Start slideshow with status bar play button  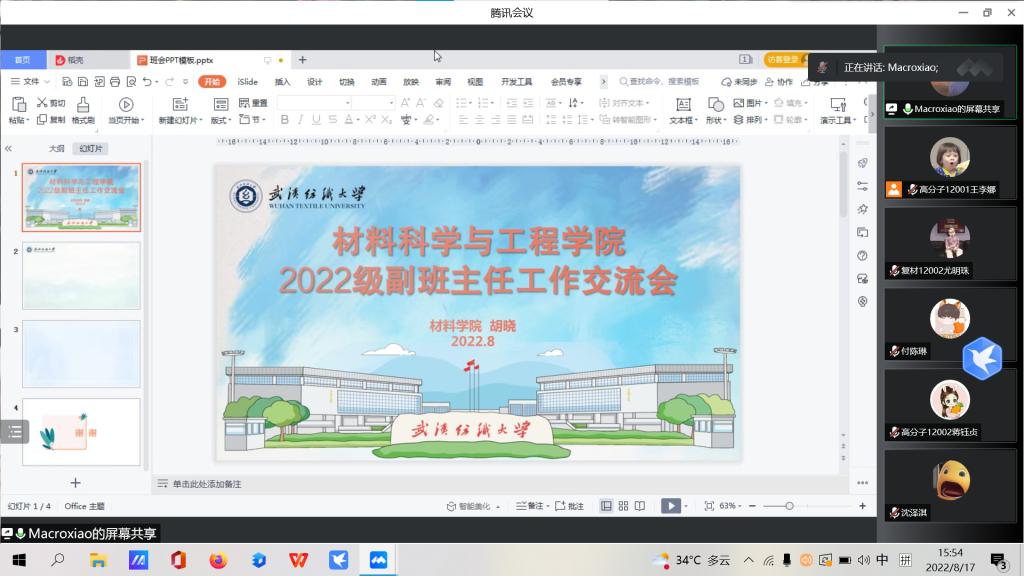(671, 506)
